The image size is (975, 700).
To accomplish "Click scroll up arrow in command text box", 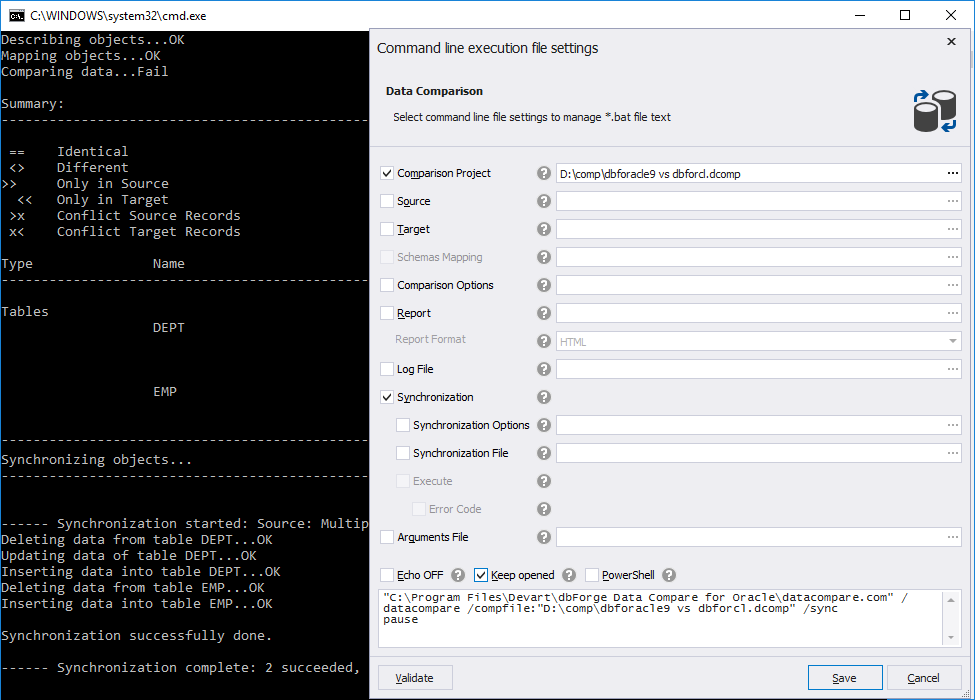I will (951, 599).
